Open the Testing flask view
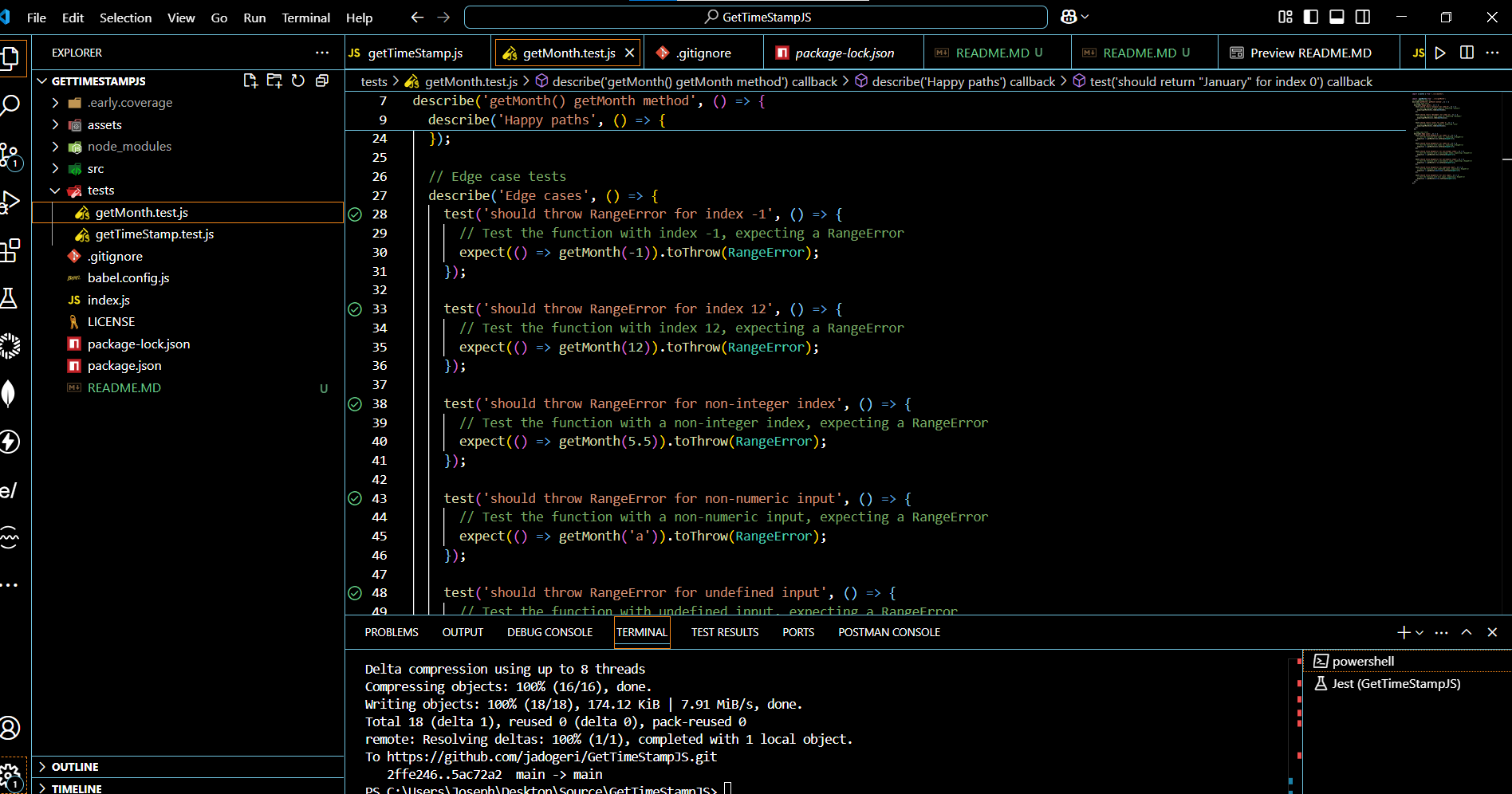The height and width of the screenshot is (794, 1512). click(x=10, y=298)
